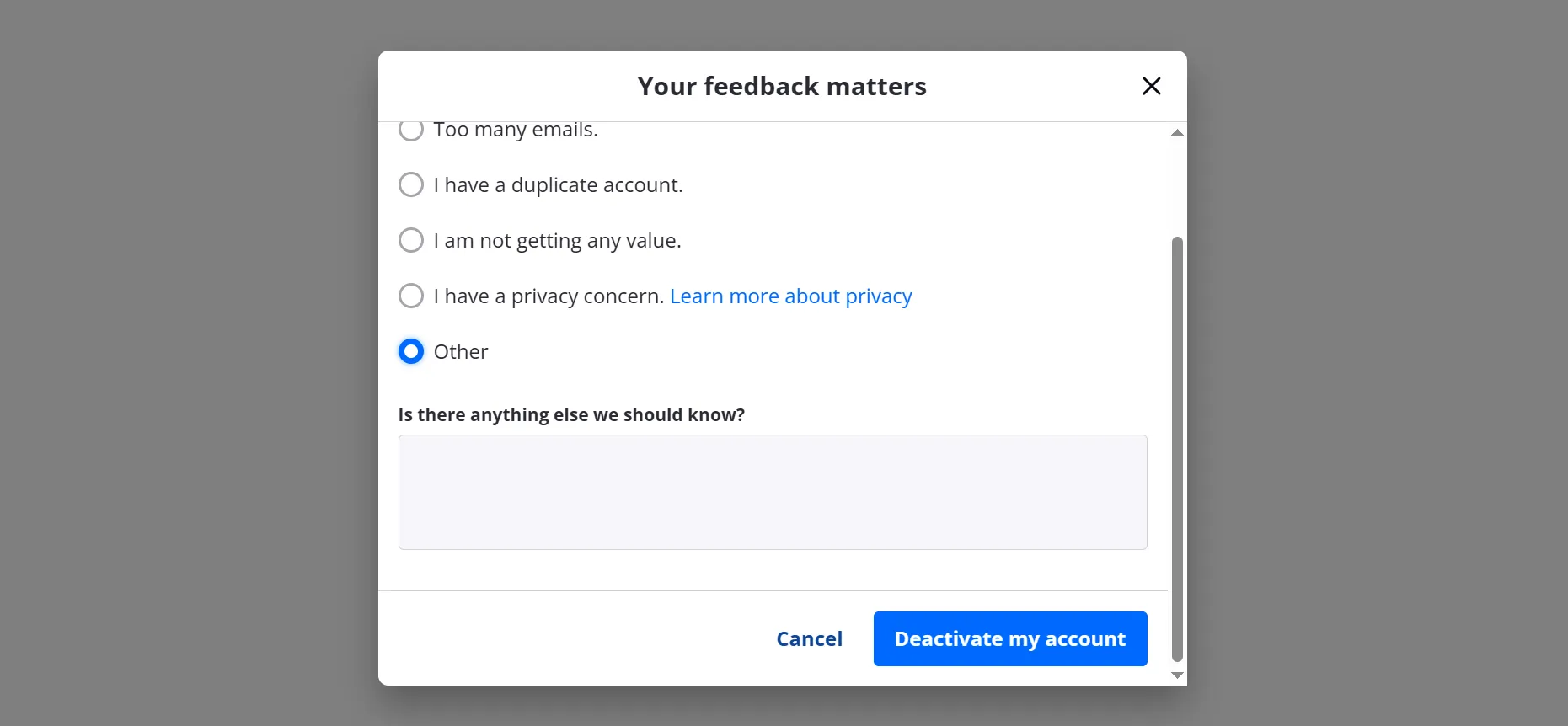Select 'I am not getting any value' radio circle

click(x=411, y=240)
